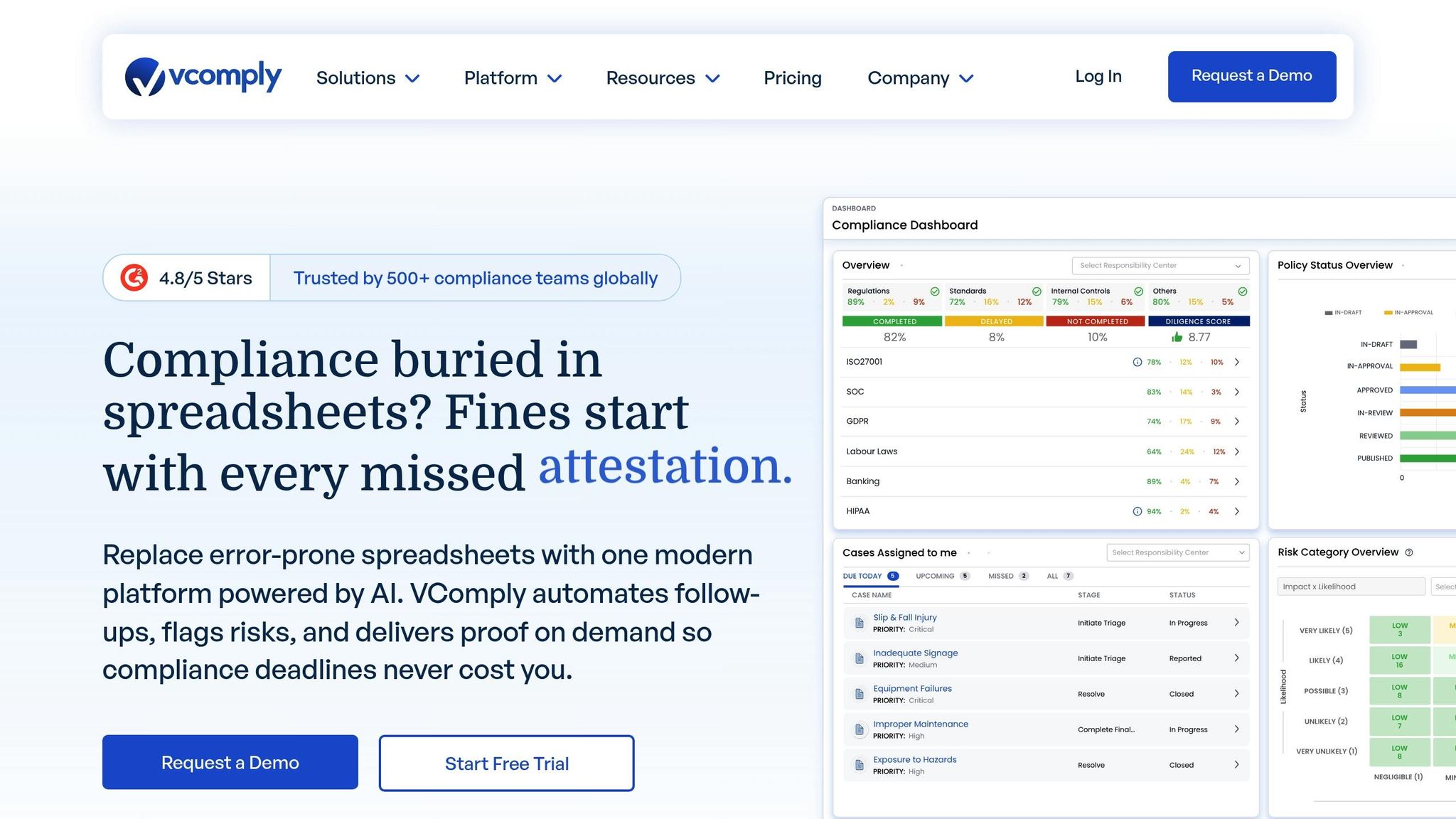The width and height of the screenshot is (1456, 819).
Task: Click the VComply logo icon
Action: click(x=145, y=77)
